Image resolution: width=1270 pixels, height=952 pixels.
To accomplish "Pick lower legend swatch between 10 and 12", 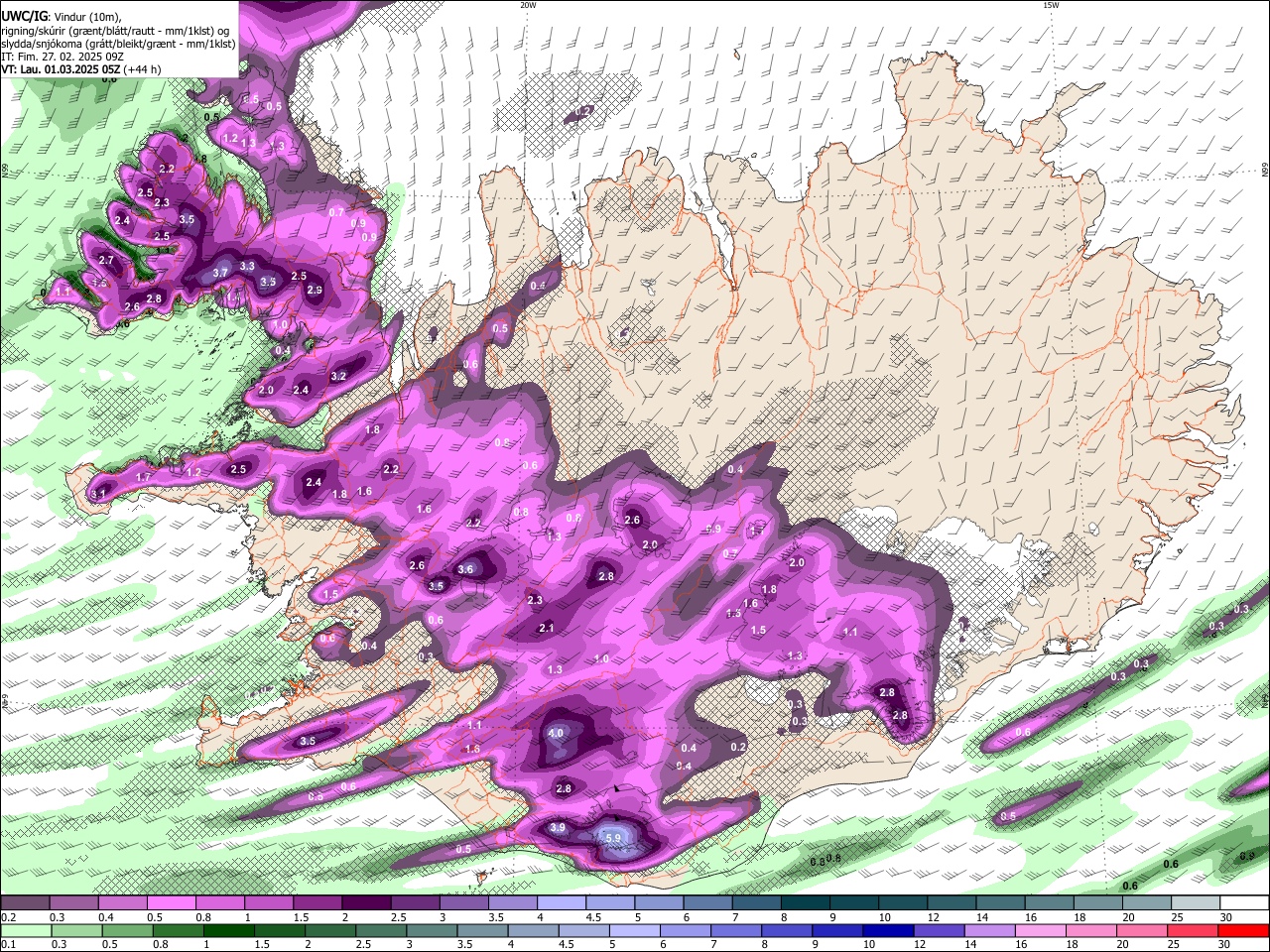I will [x=886, y=930].
